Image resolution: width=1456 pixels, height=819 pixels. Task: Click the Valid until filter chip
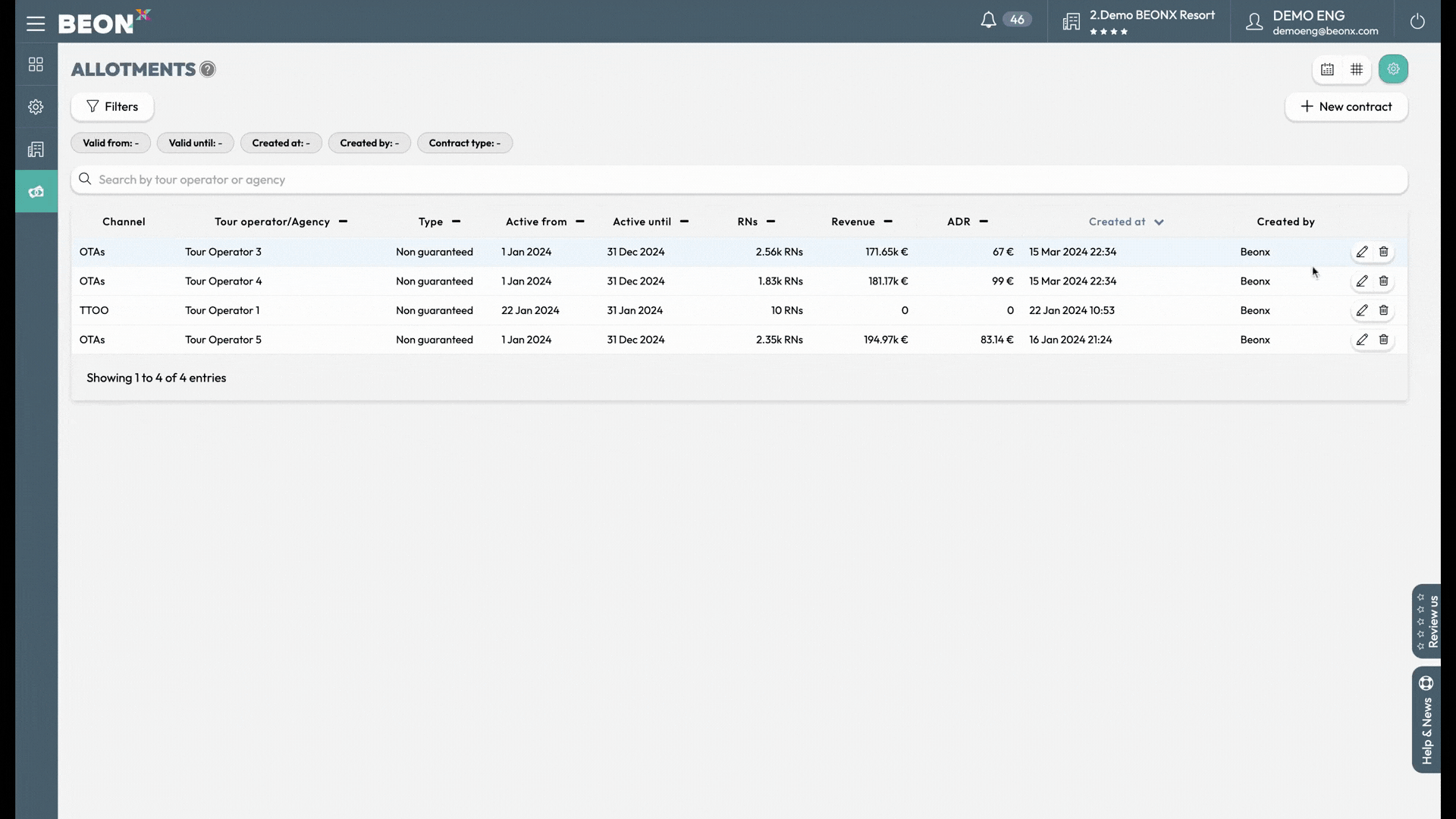(196, 143)
